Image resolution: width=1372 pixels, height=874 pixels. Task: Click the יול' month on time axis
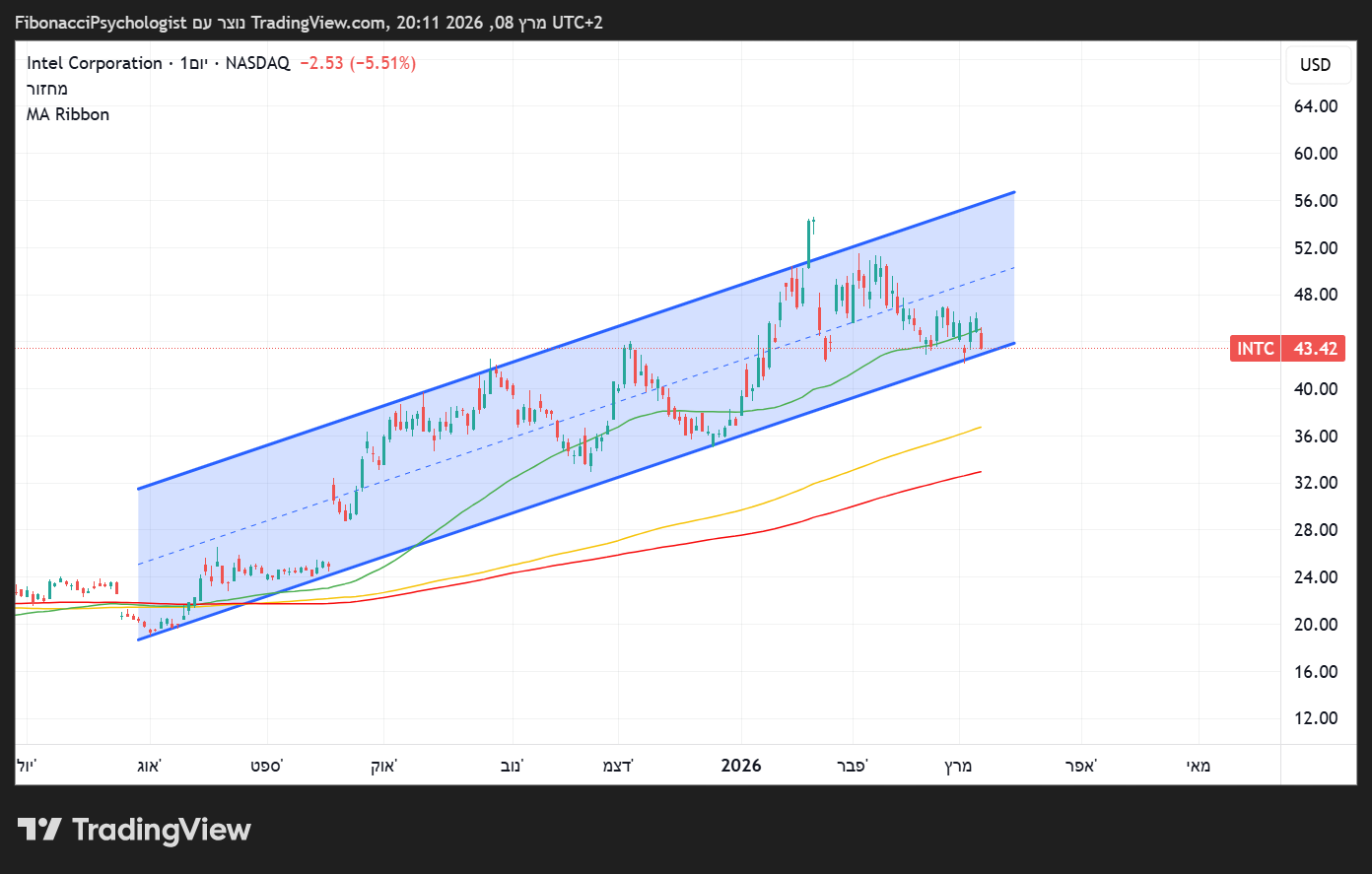(27, 766)
